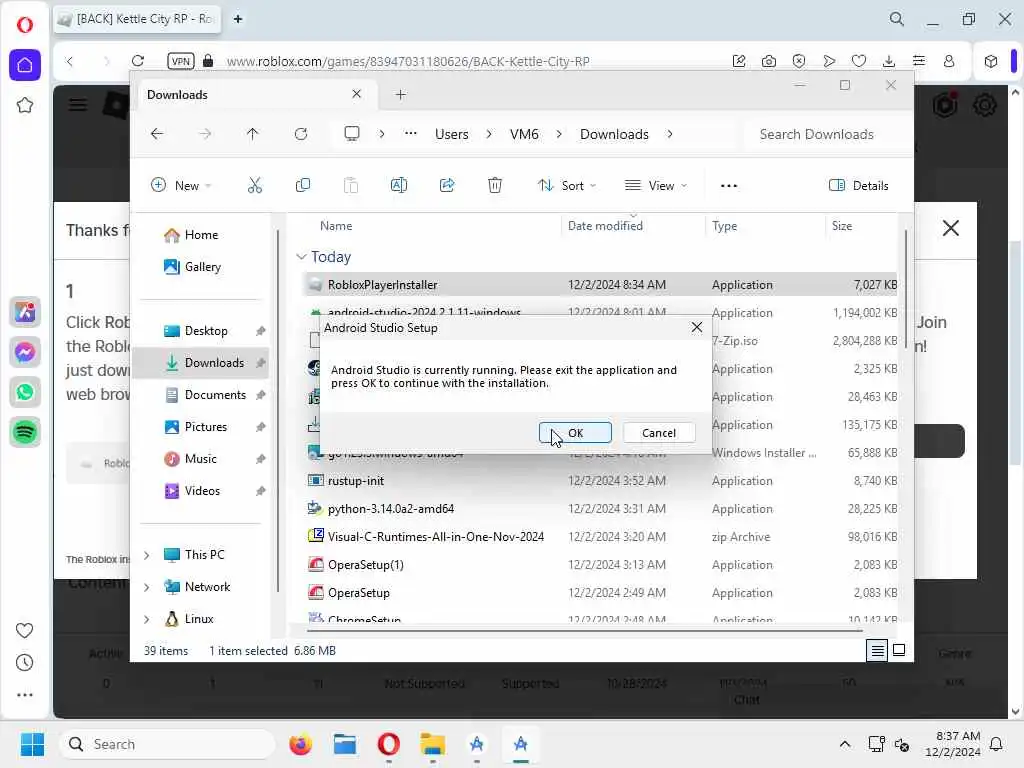Open the View dropdown menu

click(656, 185)
